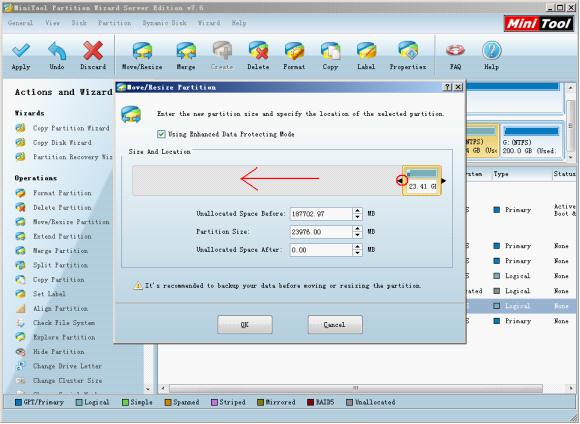Open the General menu
Viewport: 580px width, 424px height.
tap(20, 23)
